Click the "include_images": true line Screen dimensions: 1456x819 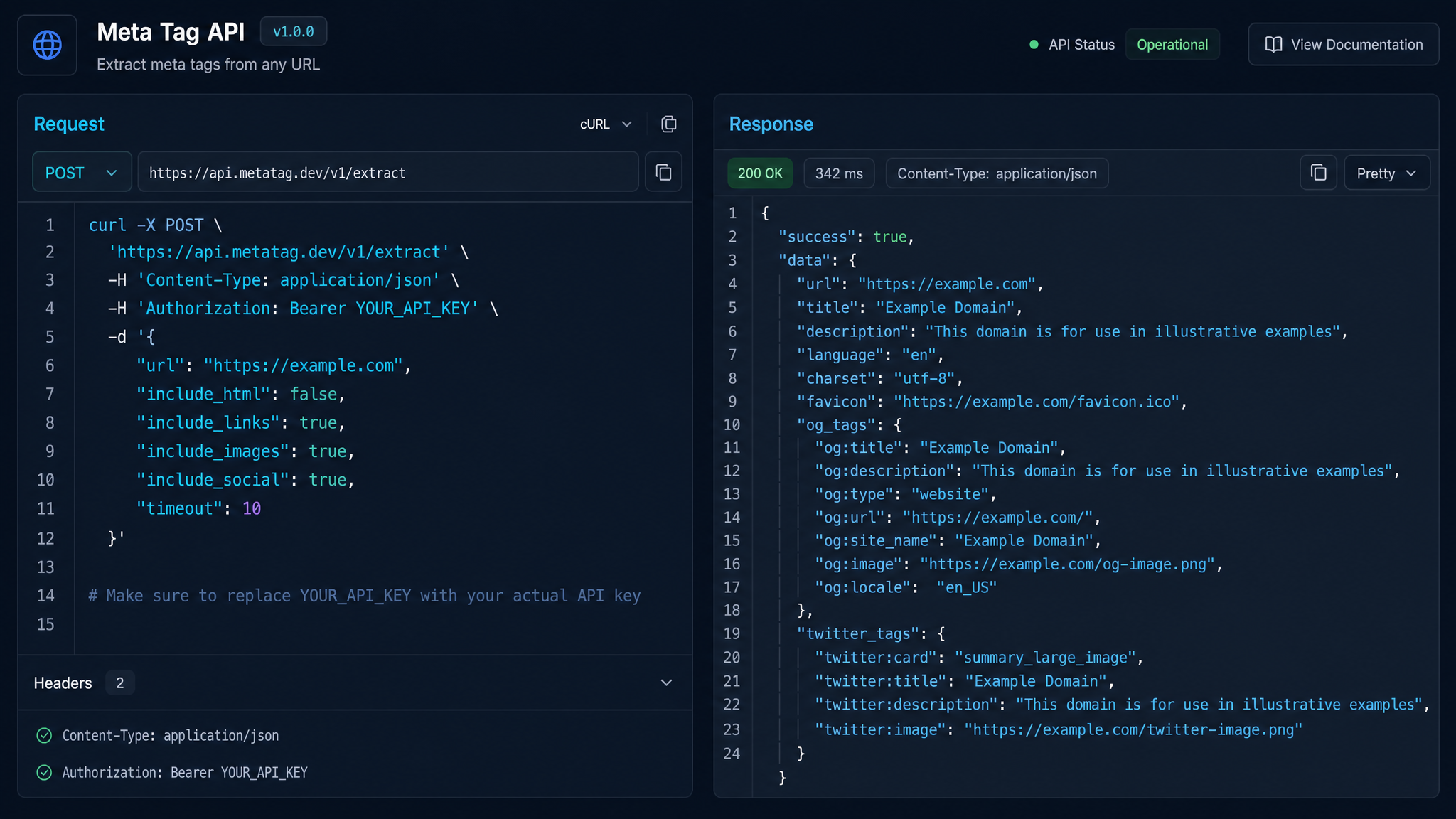pyautogui.click(x=245, y=451)
